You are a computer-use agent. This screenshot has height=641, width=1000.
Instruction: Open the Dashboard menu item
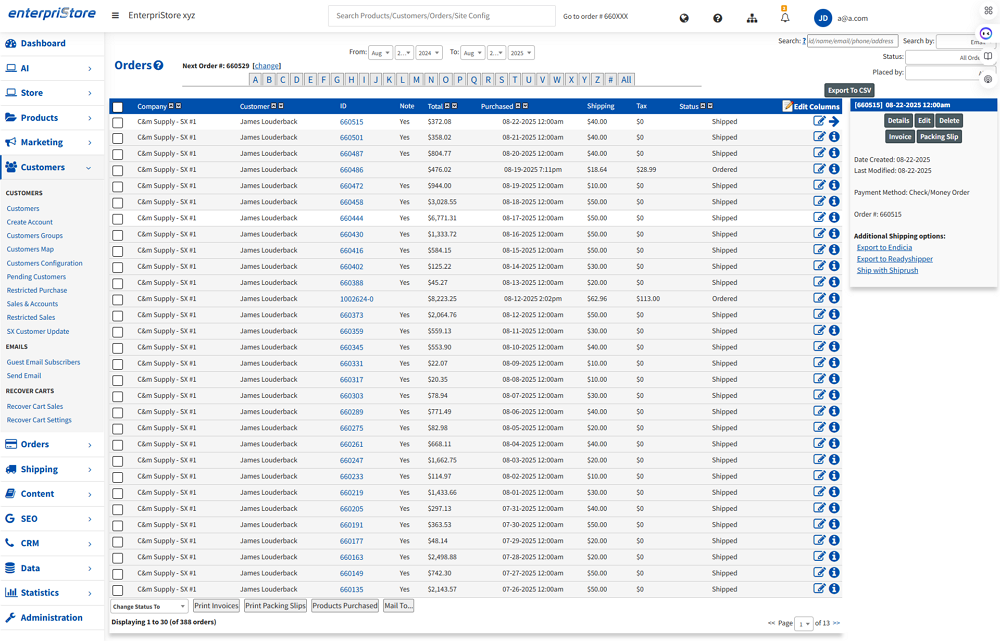tap(43, 43)
